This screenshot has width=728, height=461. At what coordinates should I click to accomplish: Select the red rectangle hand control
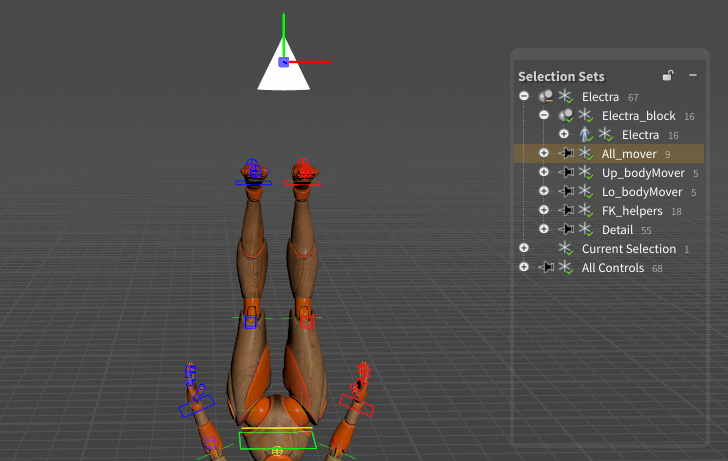pos(356,405)
